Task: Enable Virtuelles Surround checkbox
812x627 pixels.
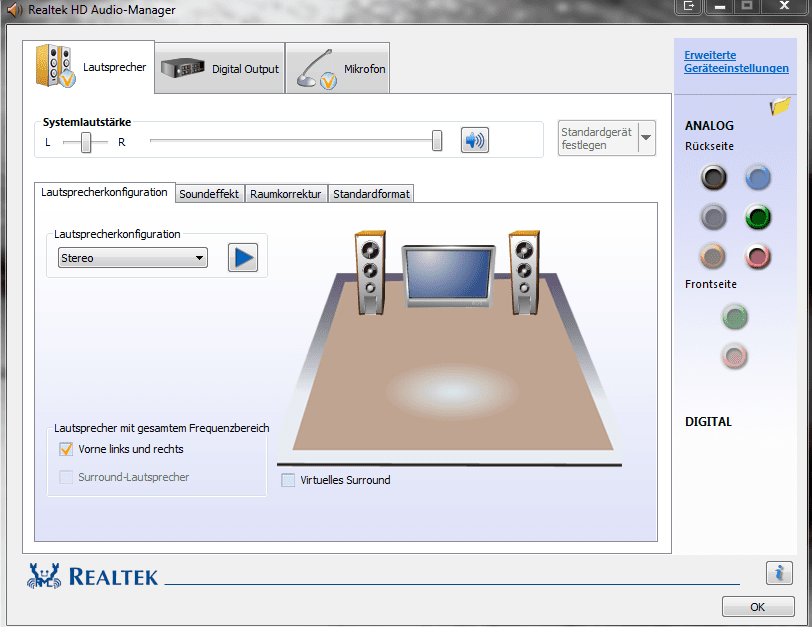Action: (x=288, y=480)
